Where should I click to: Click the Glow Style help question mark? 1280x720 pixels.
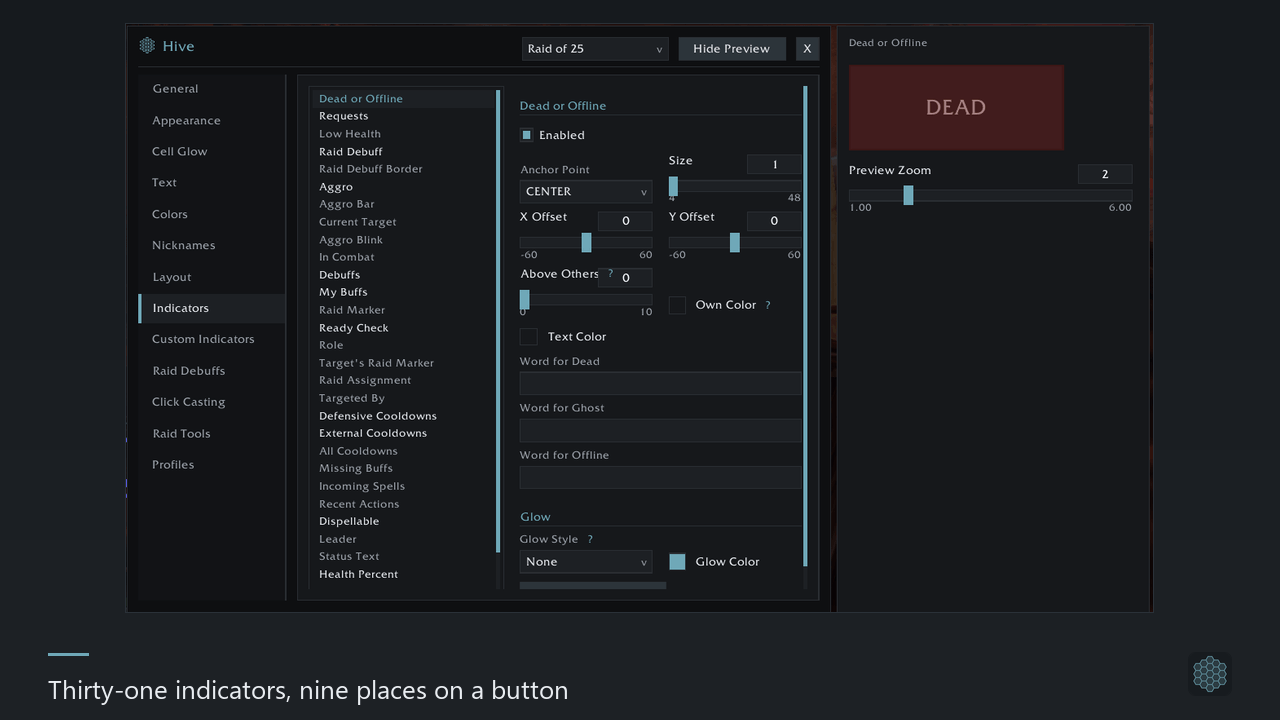[590, 539]
